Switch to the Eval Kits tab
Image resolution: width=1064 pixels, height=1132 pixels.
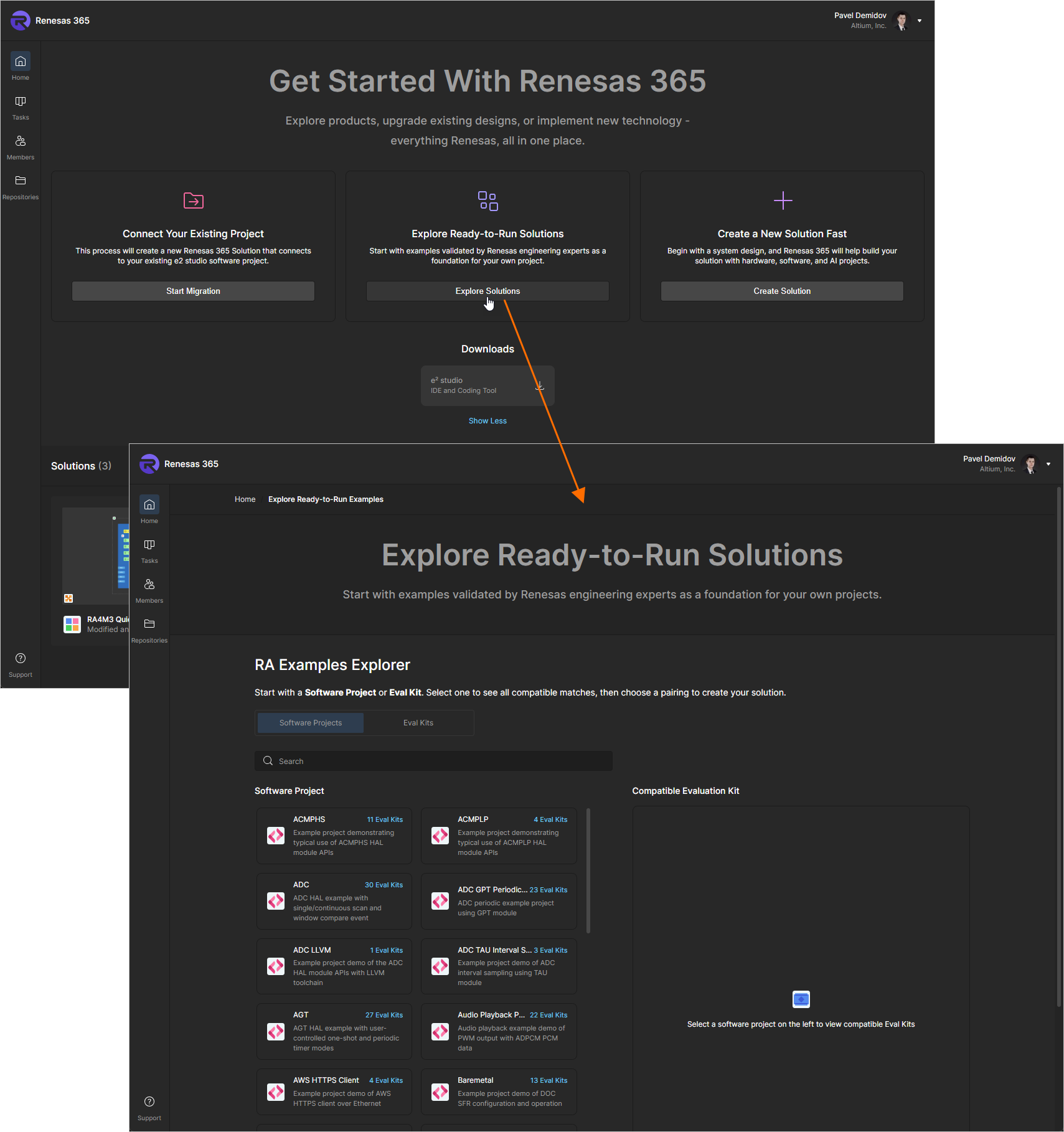[x=418, y=723]
